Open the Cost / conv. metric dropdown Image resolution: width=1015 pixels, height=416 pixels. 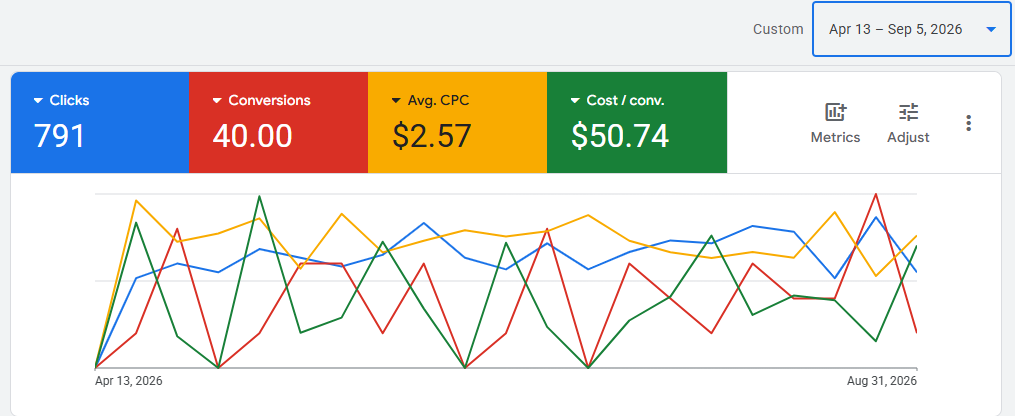575,101
